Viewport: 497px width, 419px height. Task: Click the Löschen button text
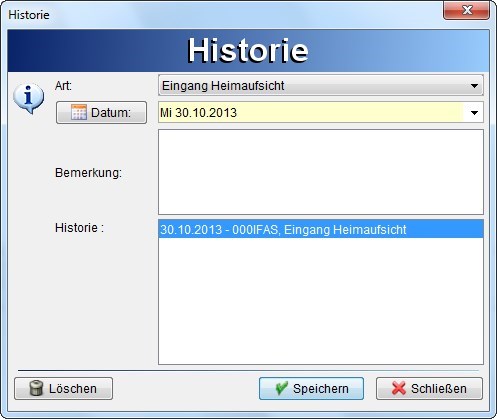pyautogui.click(x=73, y=389)
